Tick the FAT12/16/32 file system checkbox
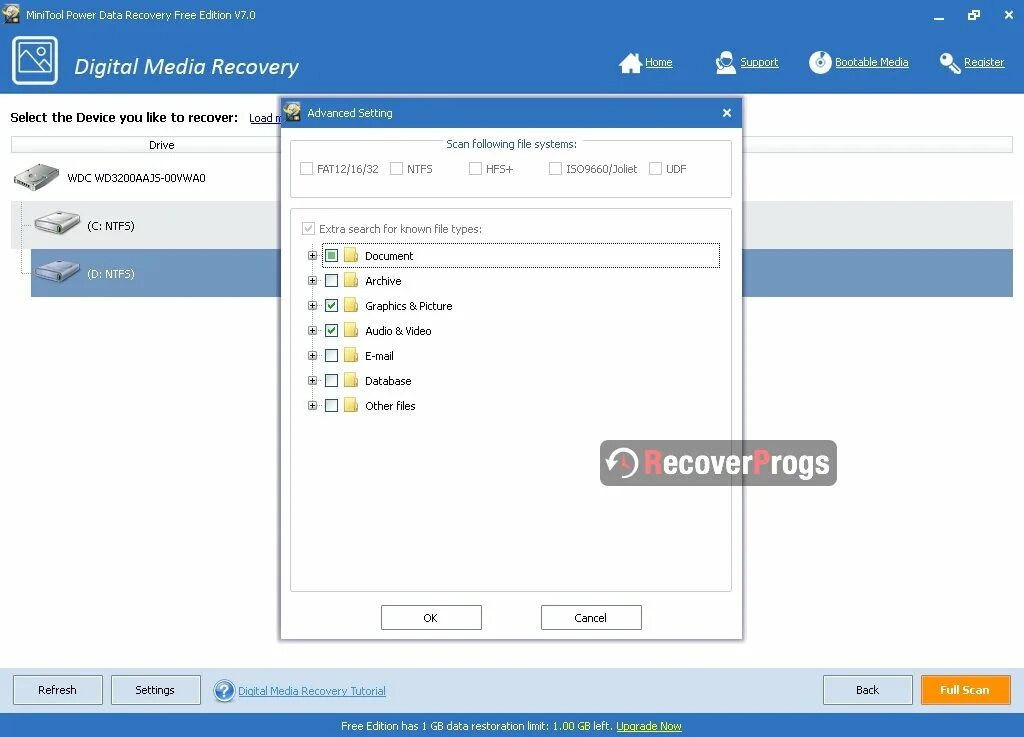The image size is (1024, 737). point(306,168)
